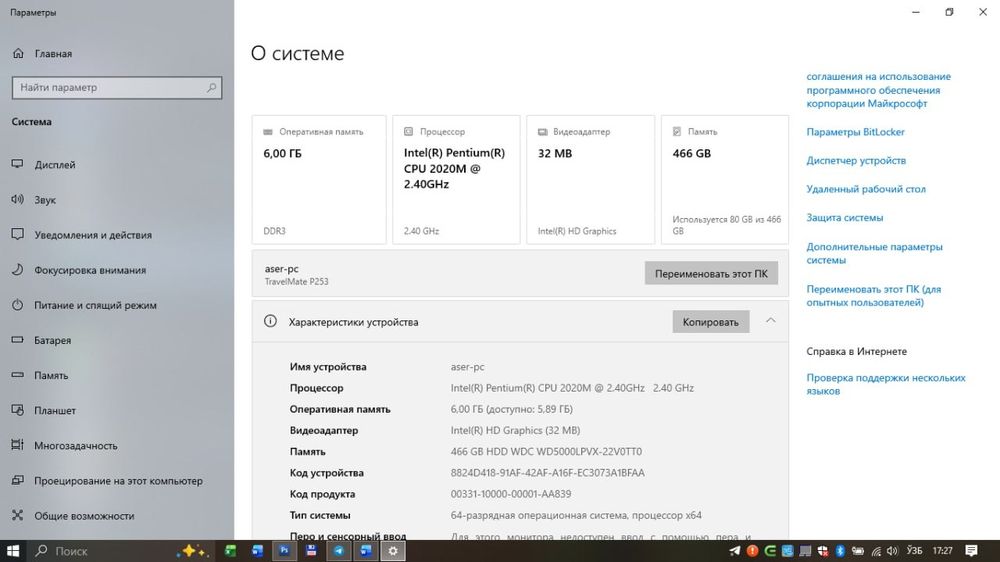The image size is (1000, 562).
Task: Open the first Word icon on the taskbar
Action: [258, 551]
